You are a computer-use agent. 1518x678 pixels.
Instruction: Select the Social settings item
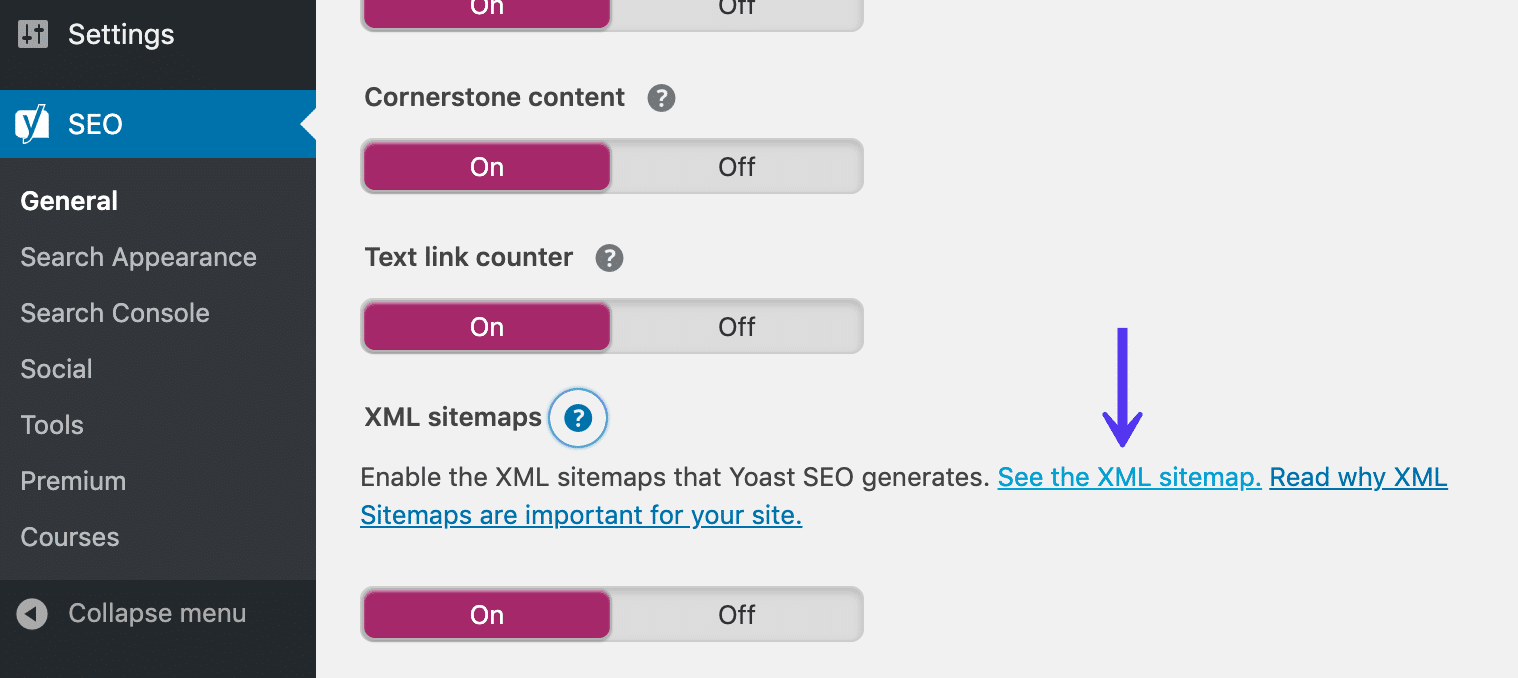click(56, 369)
